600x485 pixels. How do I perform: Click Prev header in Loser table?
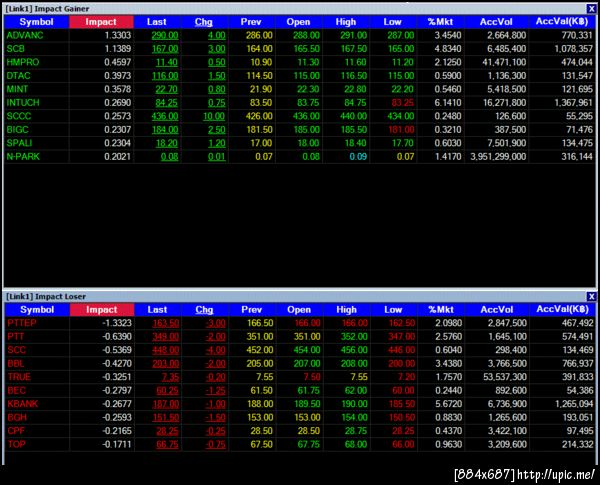coord(252,310)
